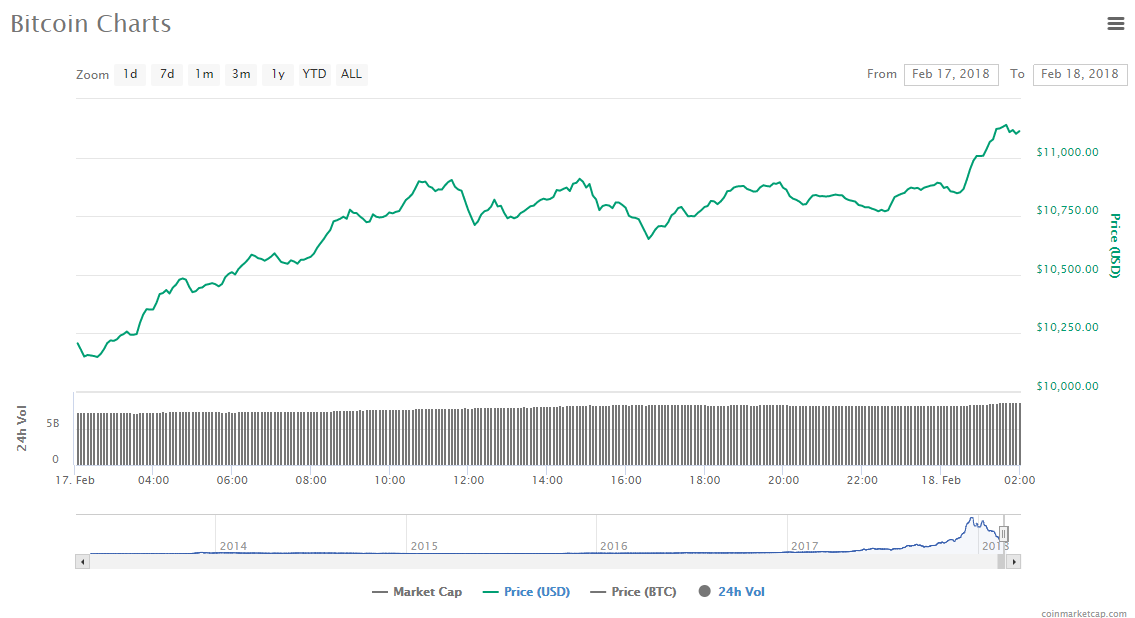1135x618 pixels.
Task: Click the Bitcoin Charts title
Action: click(90, 23)
